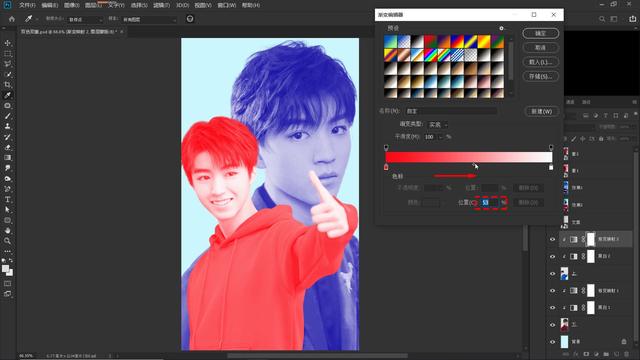Select the Path Selection tool
640x360 pixels.
[7, 210]
